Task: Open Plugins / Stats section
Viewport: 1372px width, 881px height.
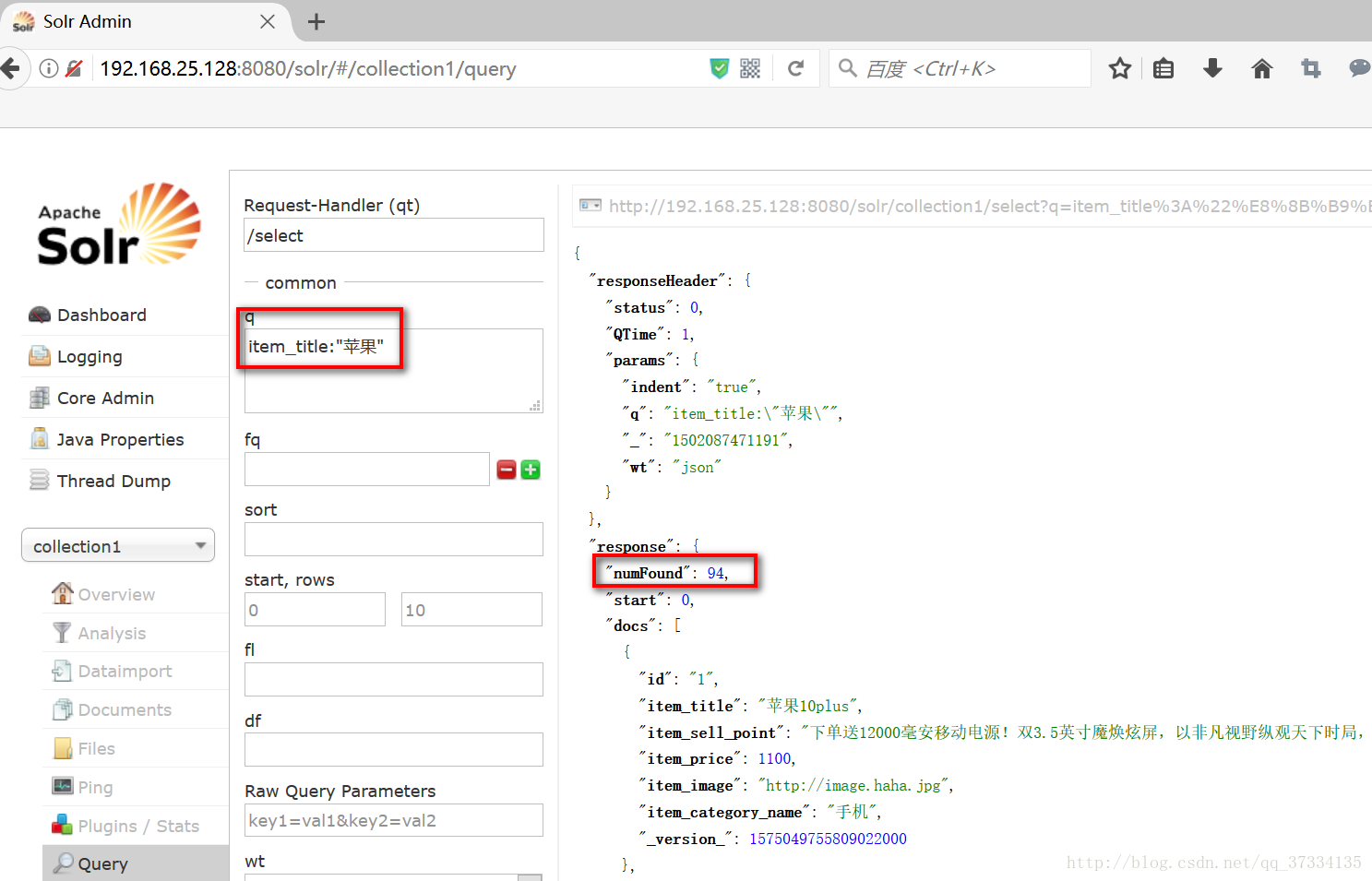Action: (138, 826)
